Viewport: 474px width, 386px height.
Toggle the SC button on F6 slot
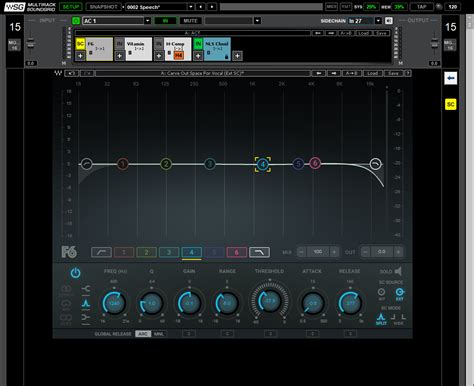pyautogui.click(x=80, y=44)
